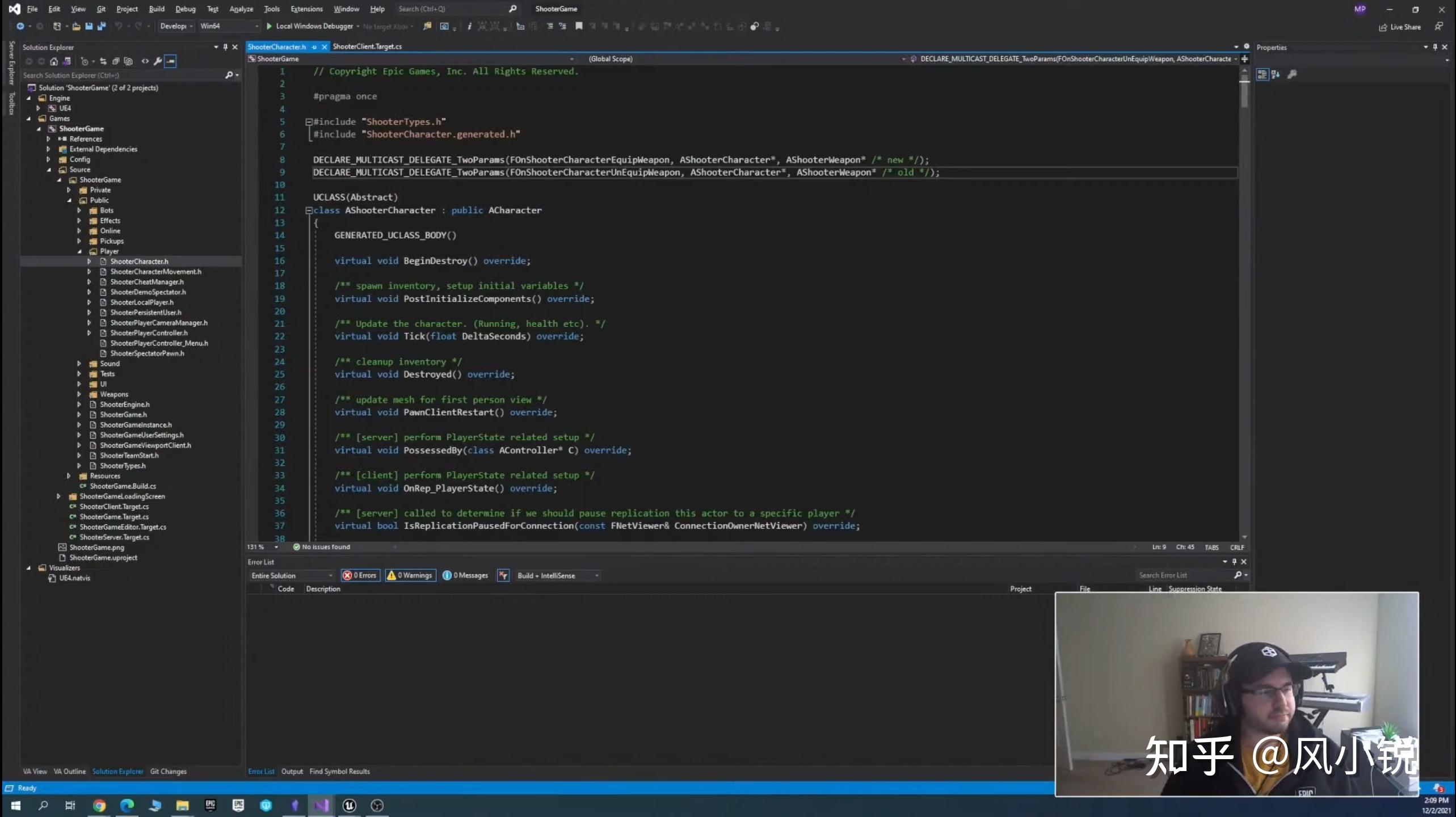Click the Undo icon in the toolbar
This screenshot has height=817, width=1456.
click(119, 26)
